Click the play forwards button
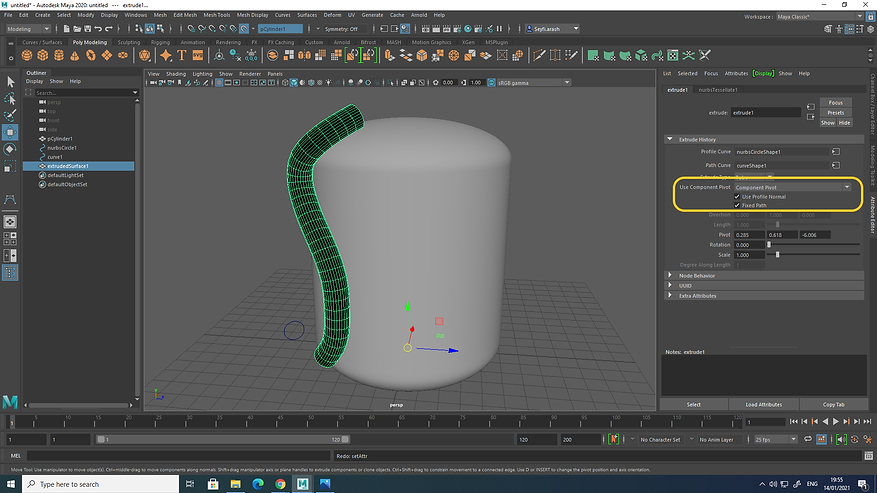This screenshot has height=493, width=877. [836, 421]
